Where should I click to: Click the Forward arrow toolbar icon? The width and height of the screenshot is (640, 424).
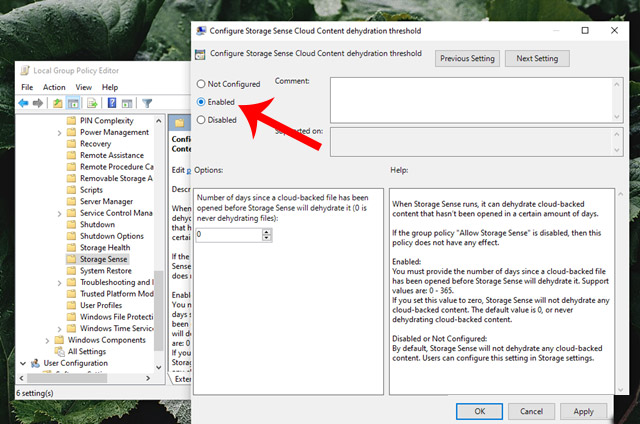pos(38,103)
